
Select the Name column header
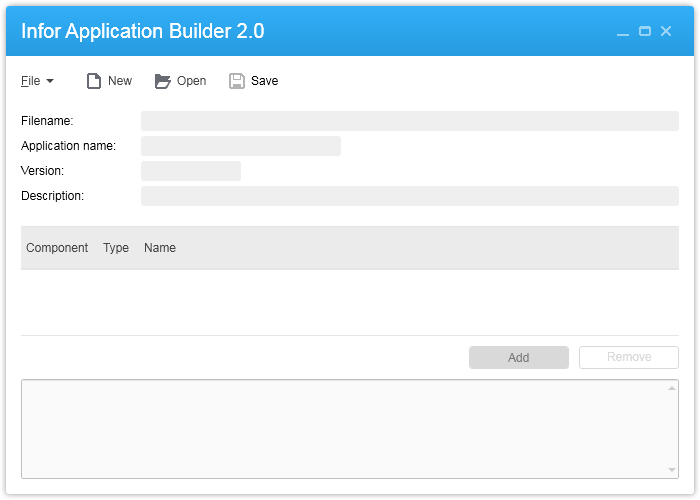pos(160,248)
